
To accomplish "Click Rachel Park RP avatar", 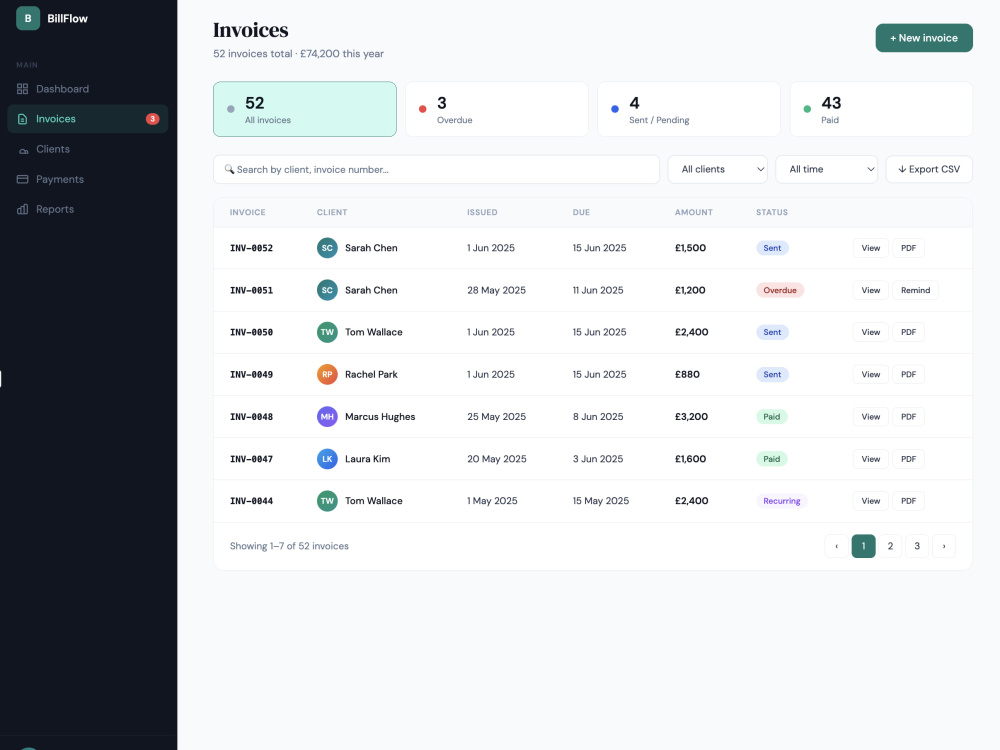I will [x=327, y=374].
